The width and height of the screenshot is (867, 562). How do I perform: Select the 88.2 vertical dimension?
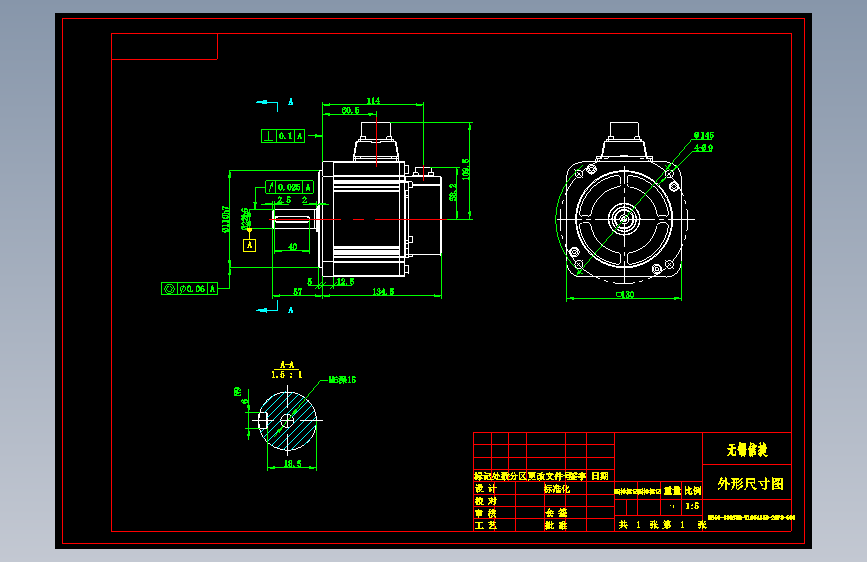coord(453,192)
